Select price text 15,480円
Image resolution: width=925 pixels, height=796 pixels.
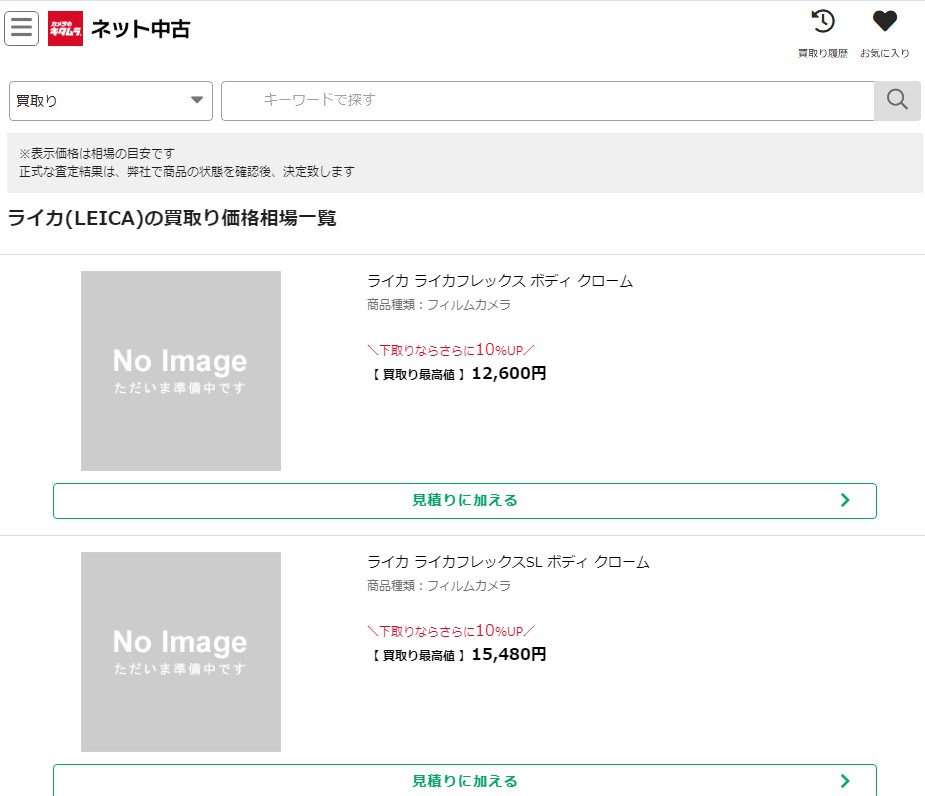pyautogui.click(x=509, y=654)
